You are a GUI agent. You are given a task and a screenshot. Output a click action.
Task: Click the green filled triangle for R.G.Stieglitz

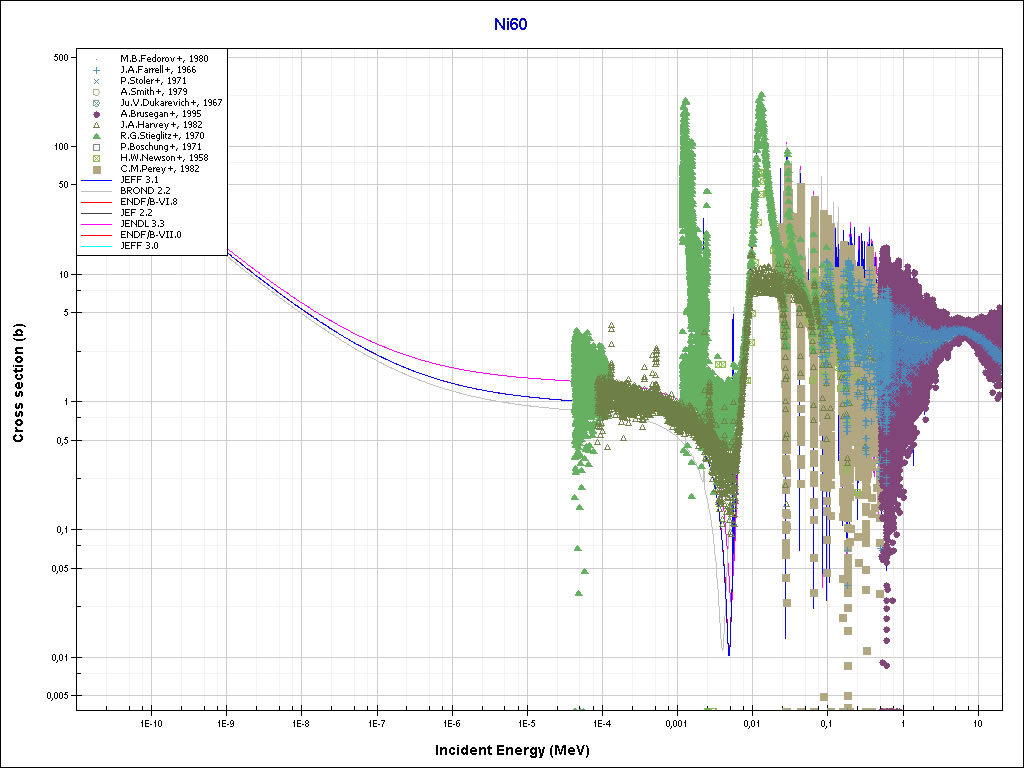[96, 136]
